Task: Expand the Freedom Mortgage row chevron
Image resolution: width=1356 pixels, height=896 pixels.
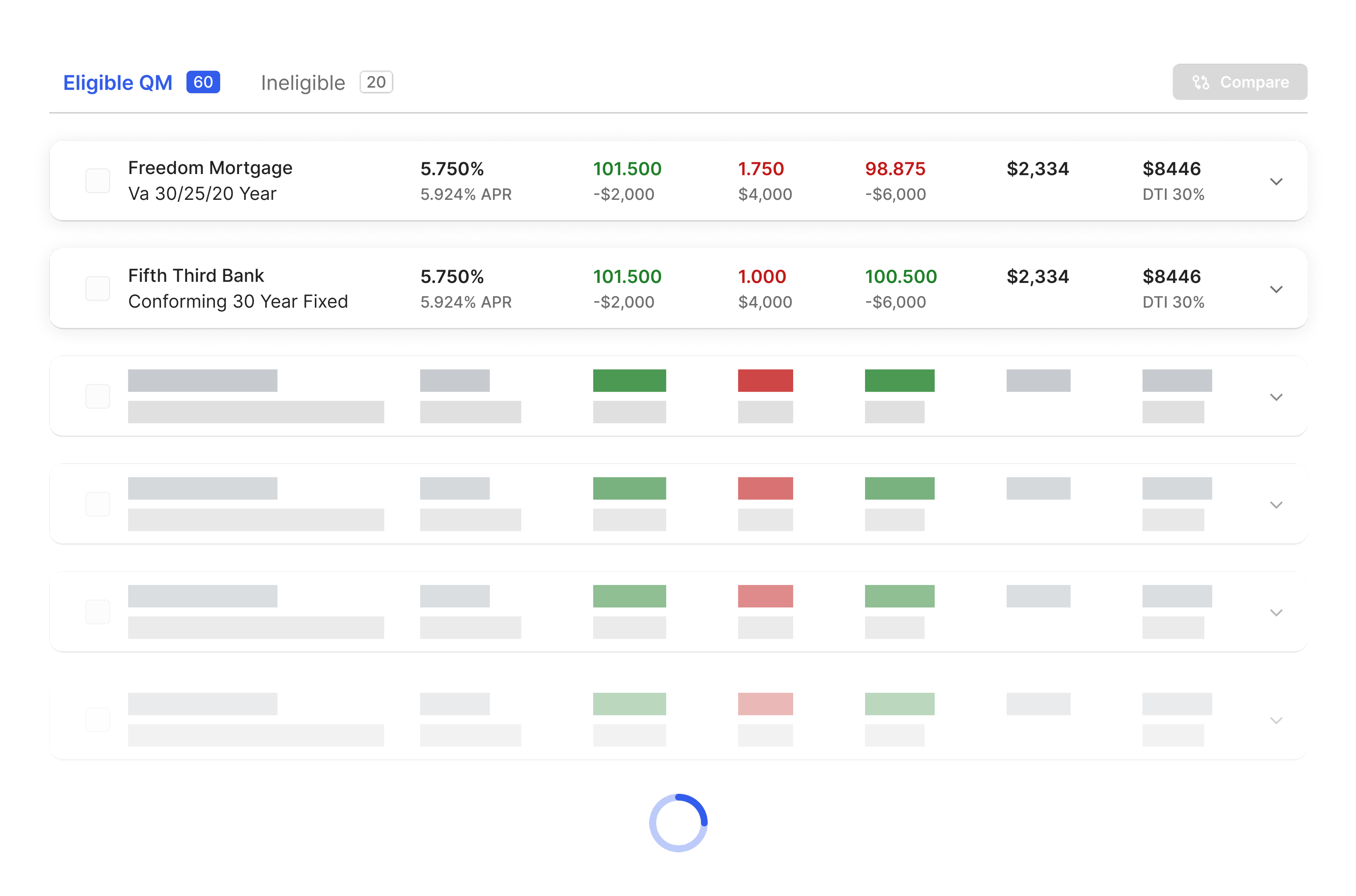Action: point(1276,182)
